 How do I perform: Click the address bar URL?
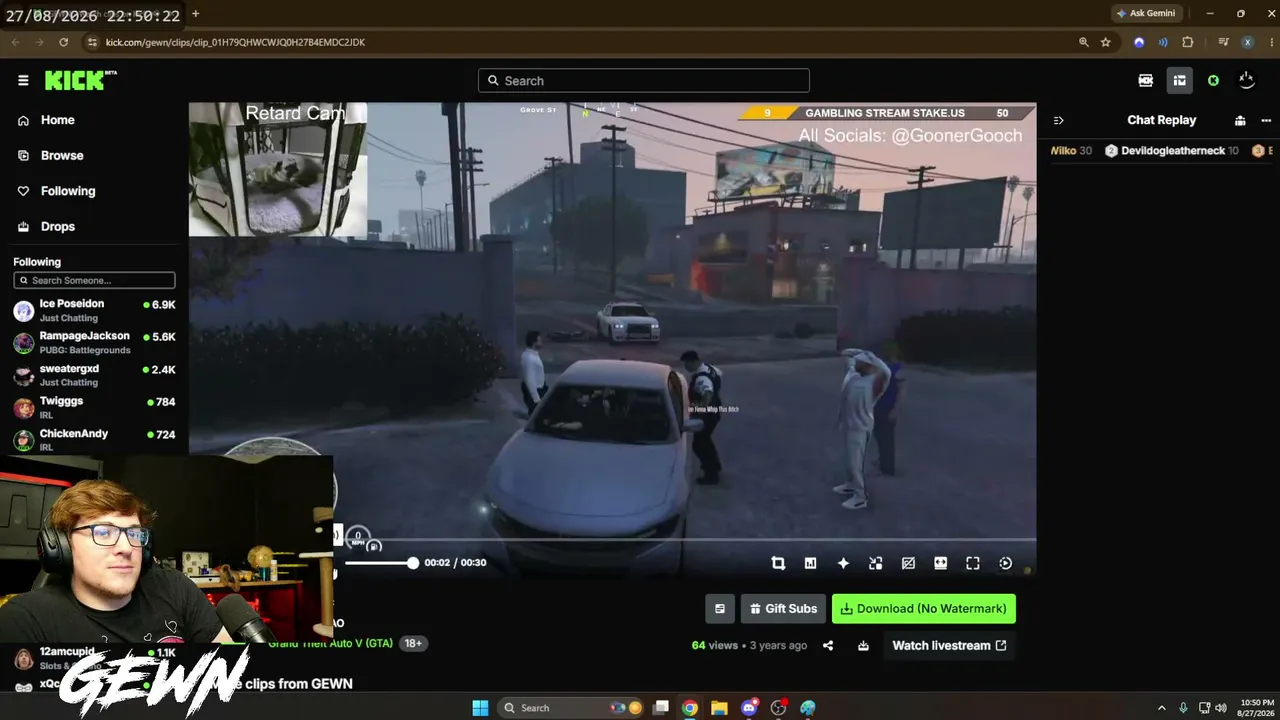(x=235, y=42)
